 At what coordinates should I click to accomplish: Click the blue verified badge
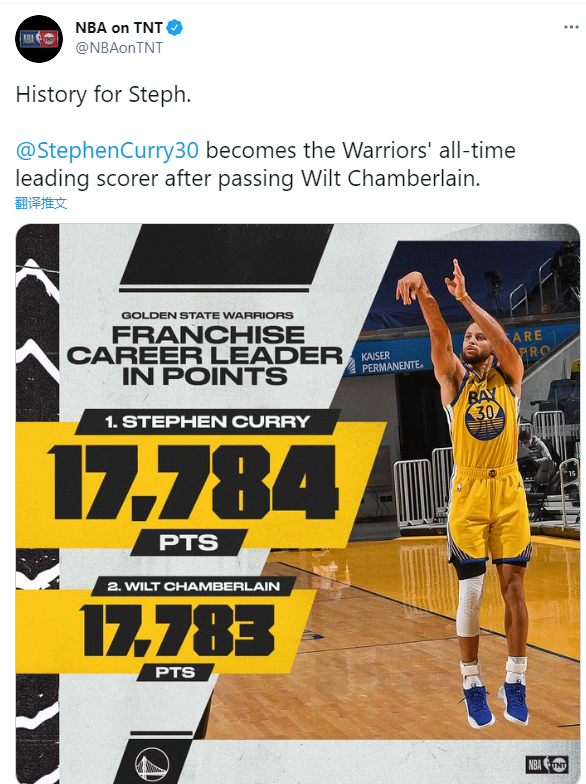coord(174,28)
